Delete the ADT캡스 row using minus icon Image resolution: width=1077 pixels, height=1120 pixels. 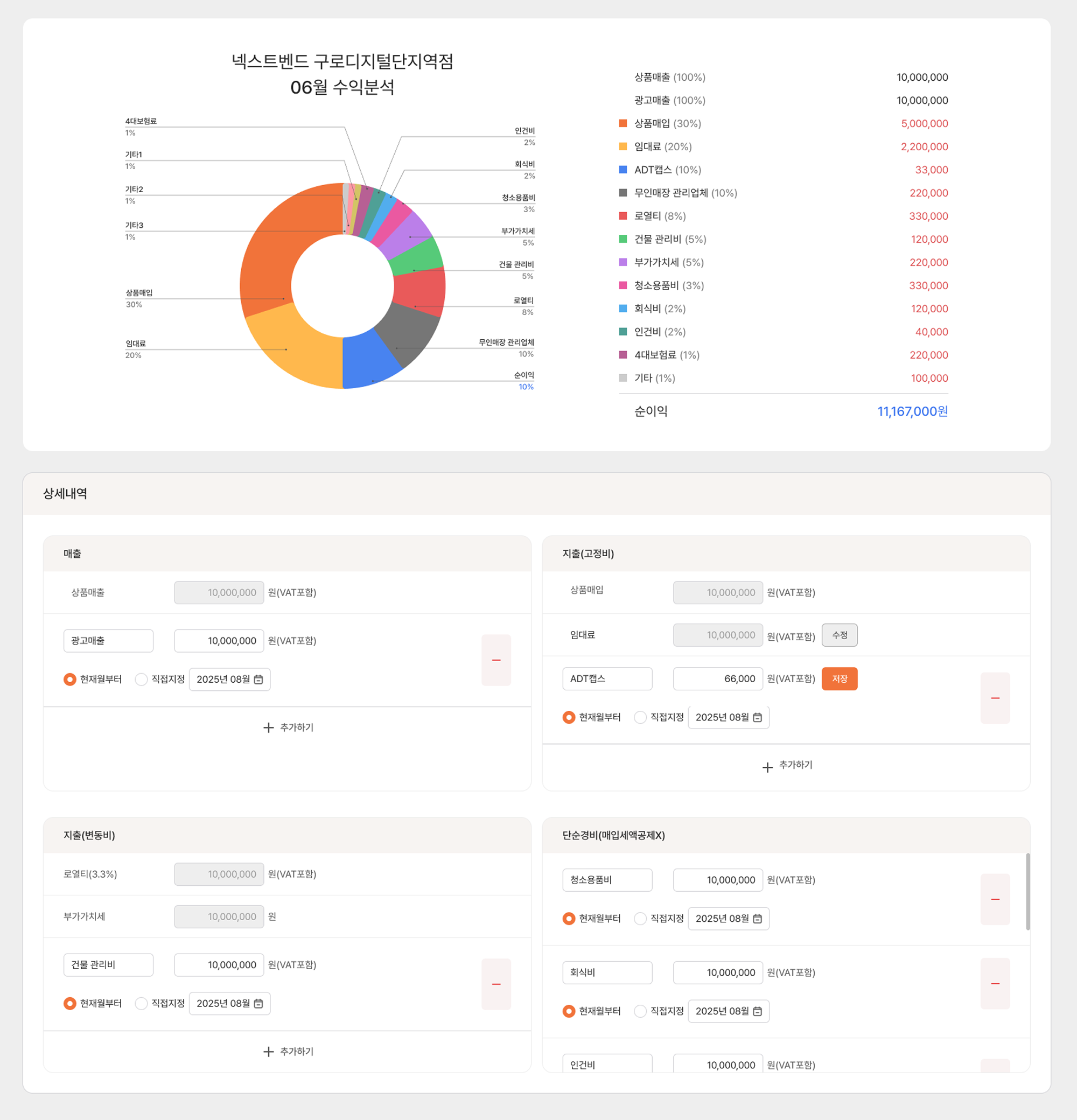[x=995, y=698]
